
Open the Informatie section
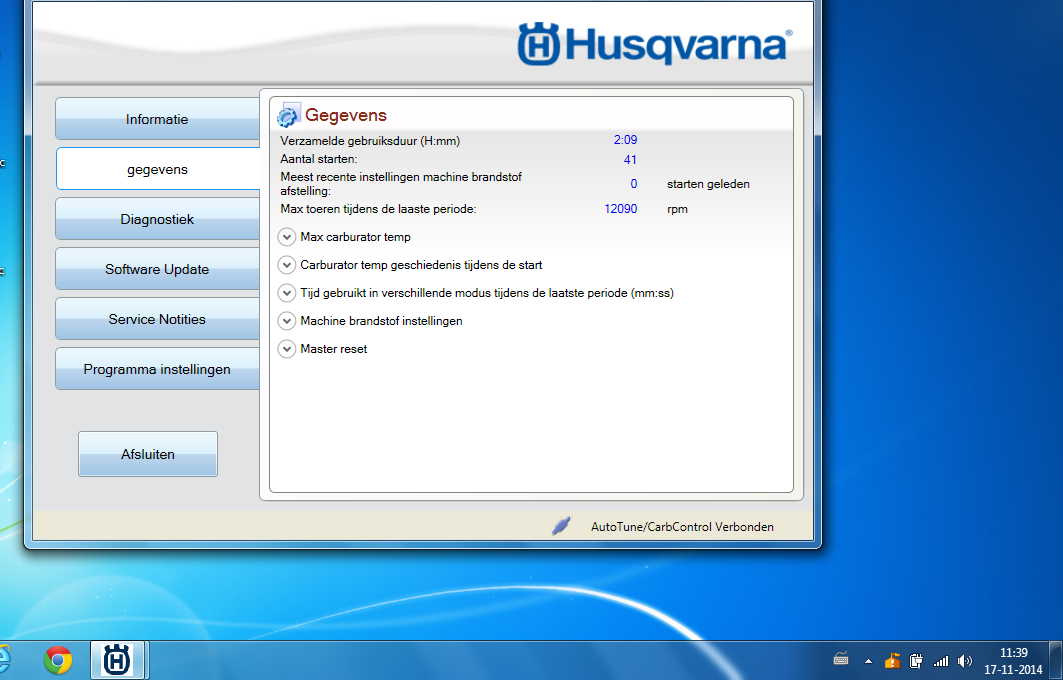tap(157, 119)
